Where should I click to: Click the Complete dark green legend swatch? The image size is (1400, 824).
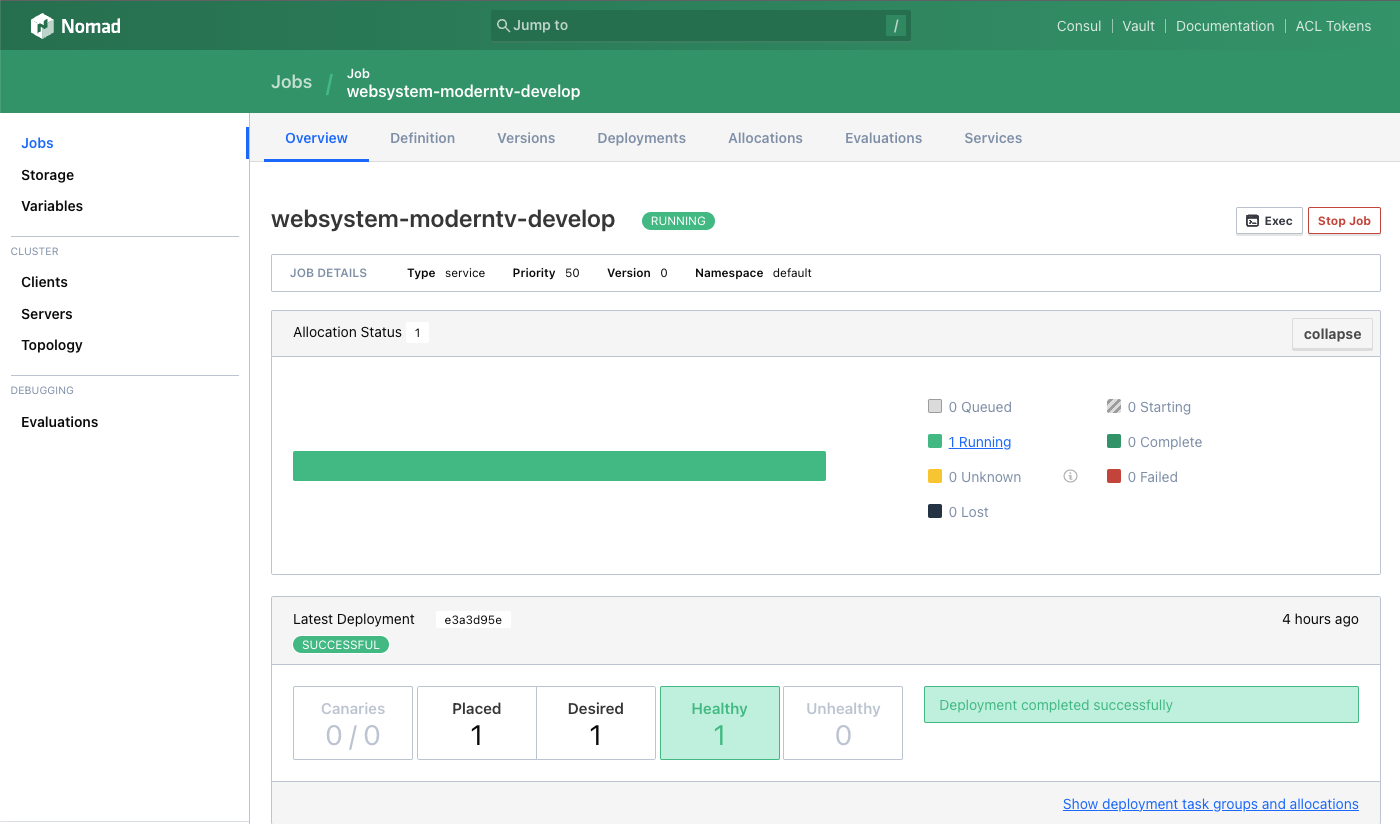point(1114,441)
